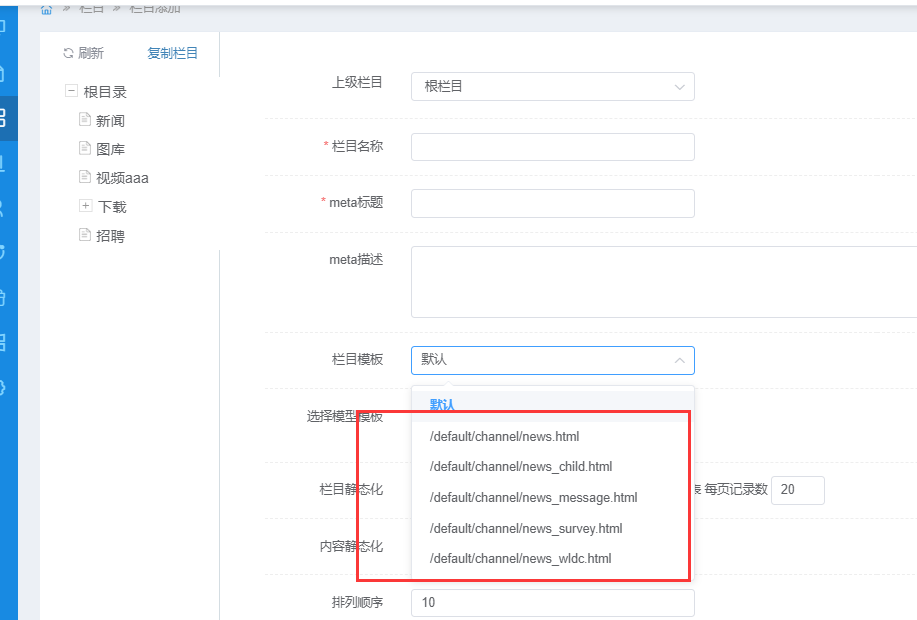917x620 pixels.
Task: Focus the 栏目名称 input field
Action: point(553,147)
